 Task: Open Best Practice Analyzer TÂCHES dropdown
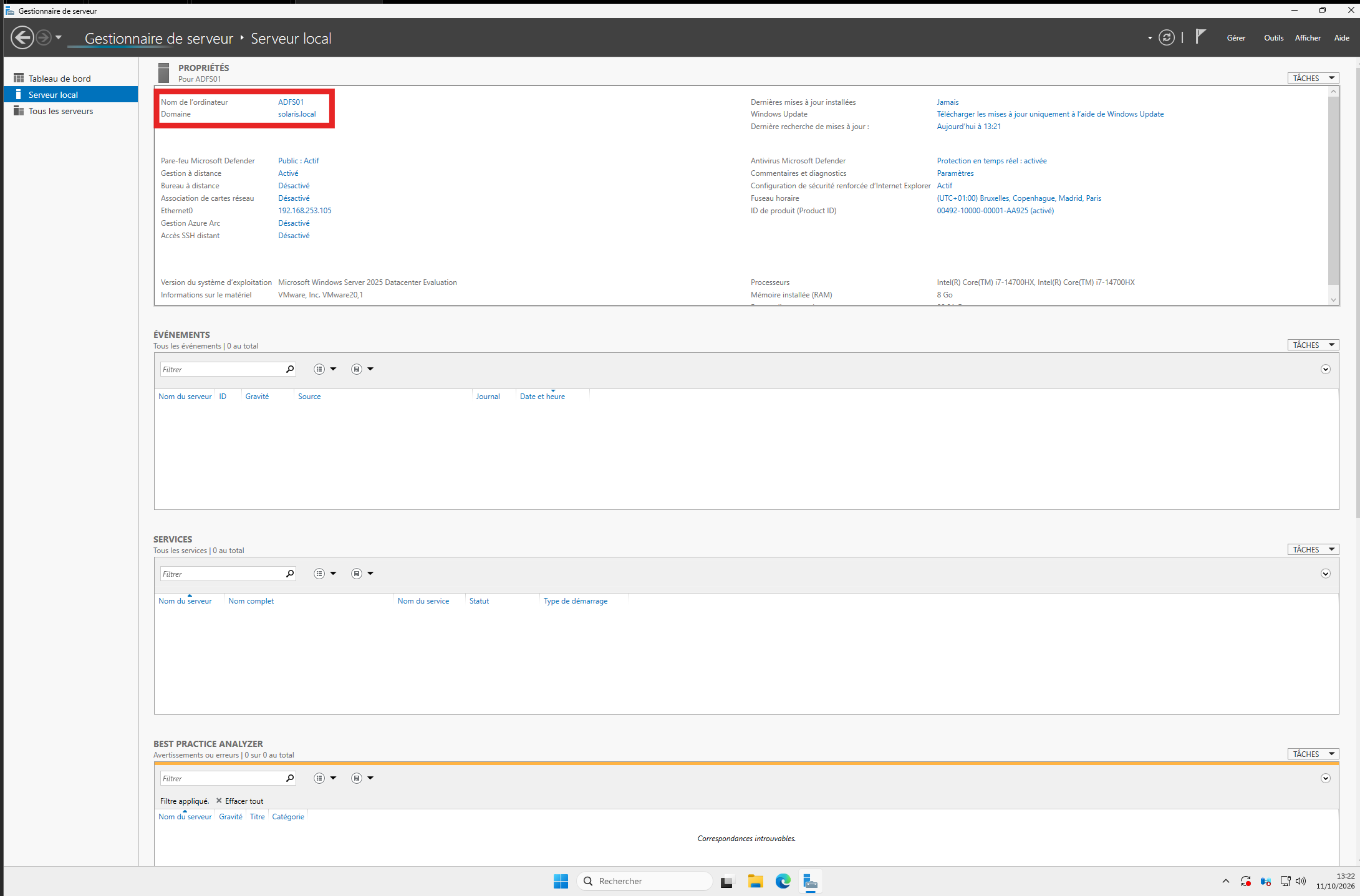(1313, 754)
